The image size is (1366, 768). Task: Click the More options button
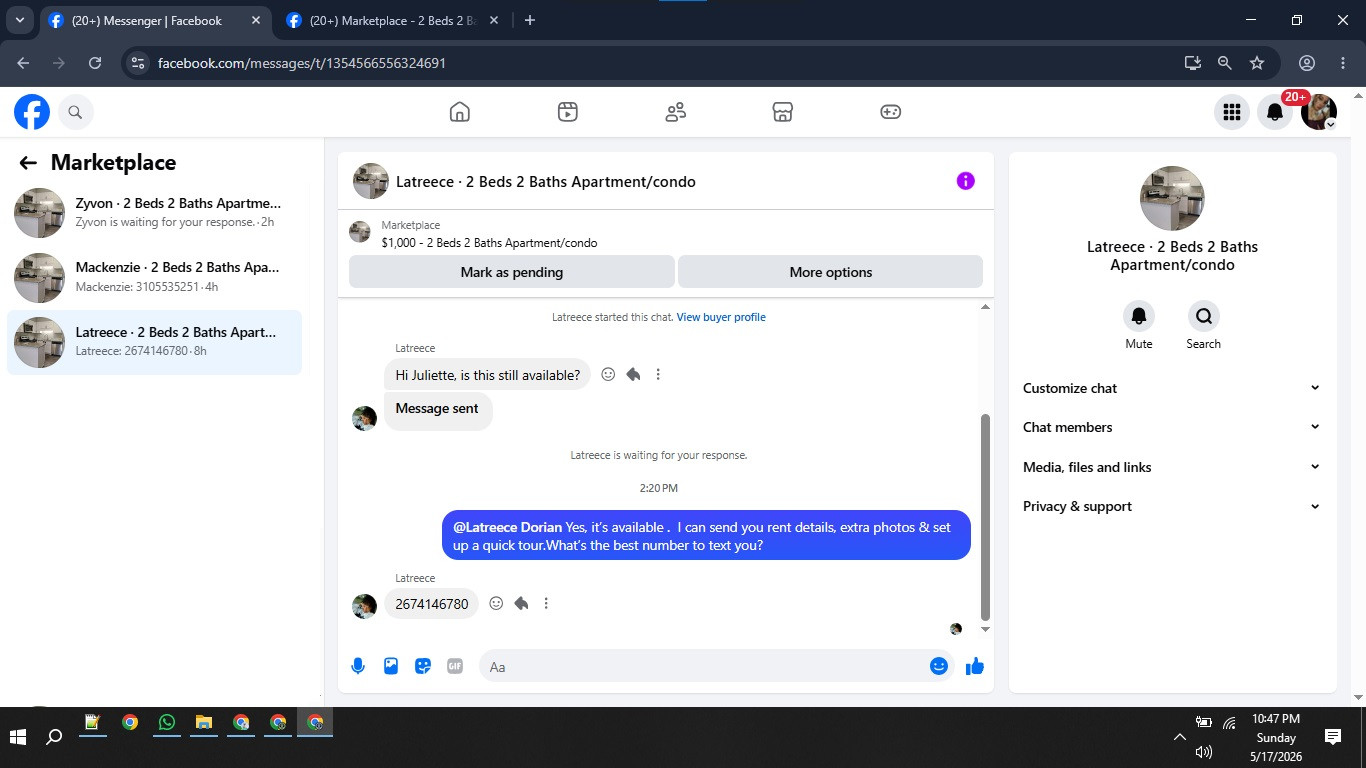click(x=830, y=272)
